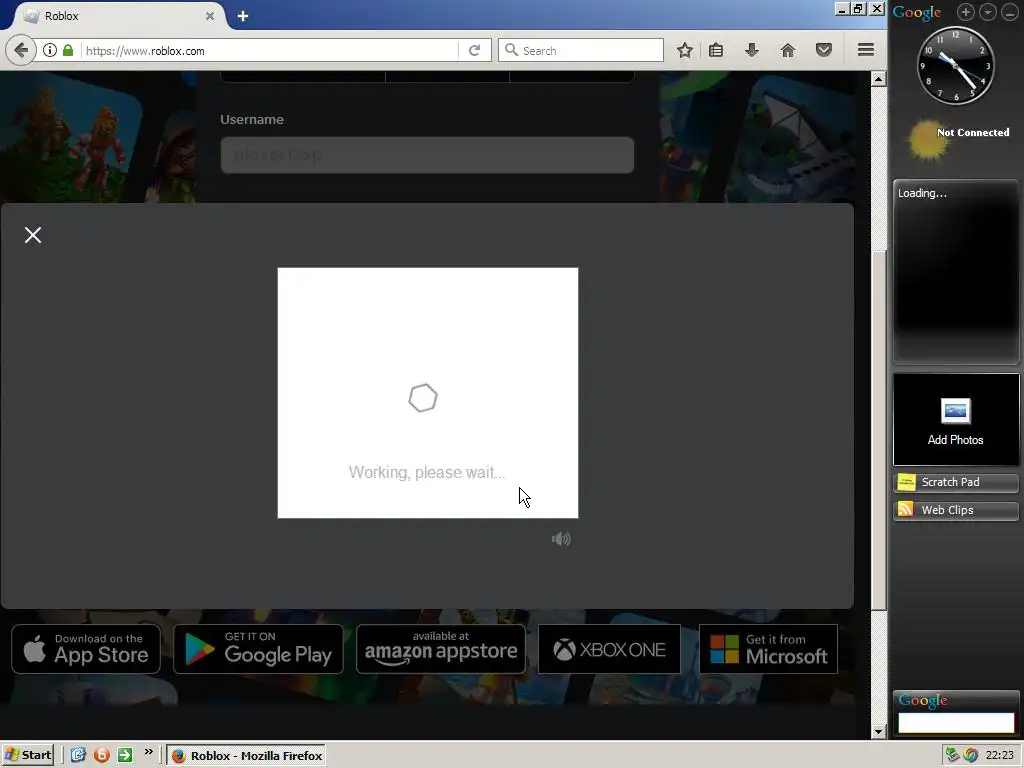Select Roblox - Mozilla Firefox taskbar button

point(246,756)
